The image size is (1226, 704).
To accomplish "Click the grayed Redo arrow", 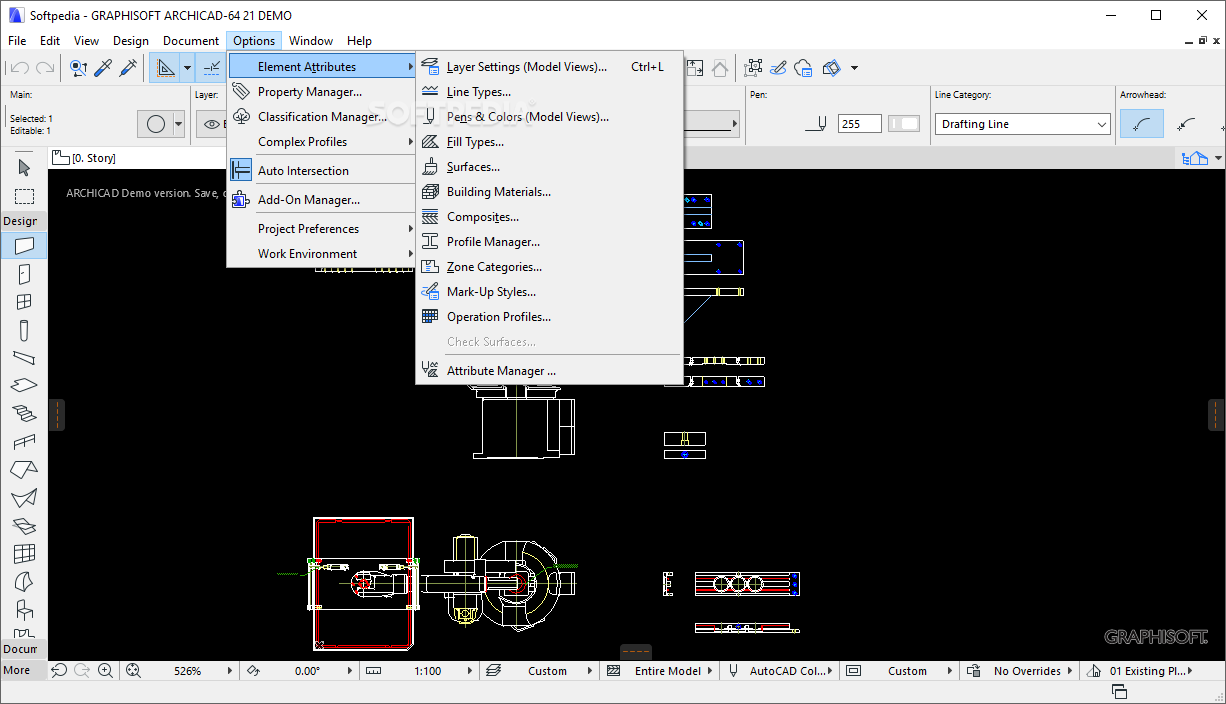I will click(44, 68).
